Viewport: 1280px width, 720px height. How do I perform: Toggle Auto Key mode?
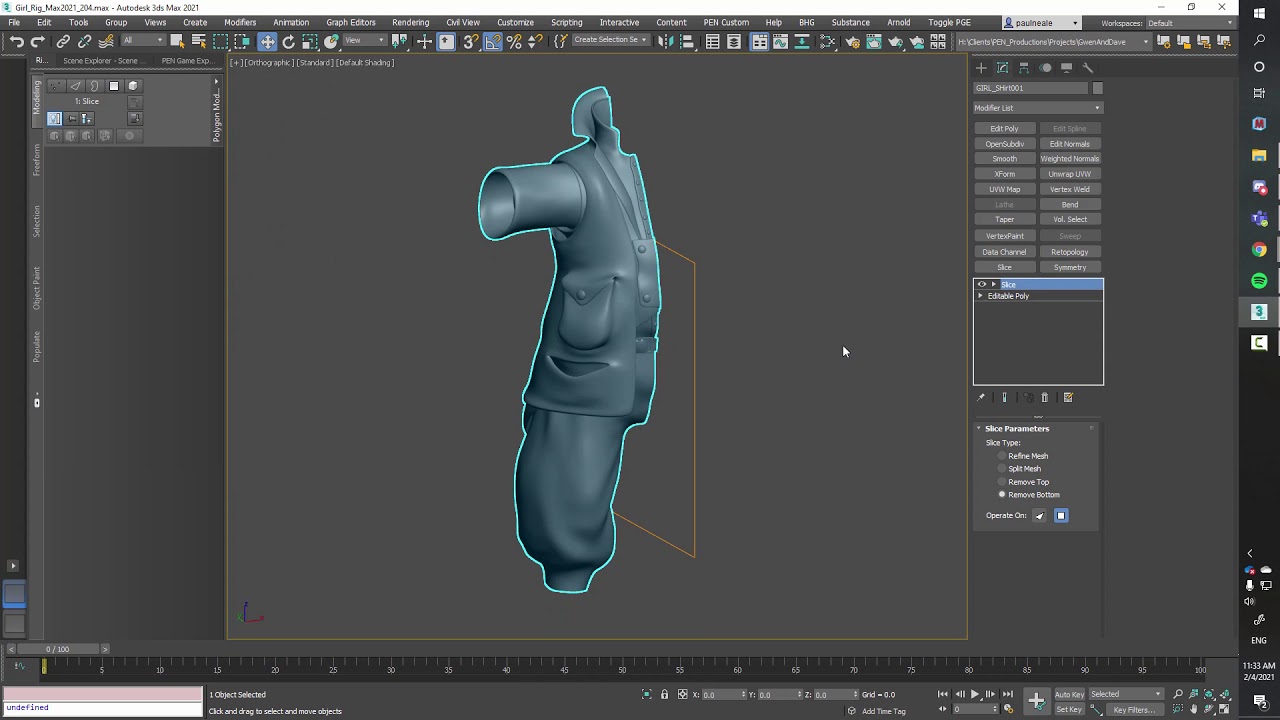click(x=1069, y=694)
